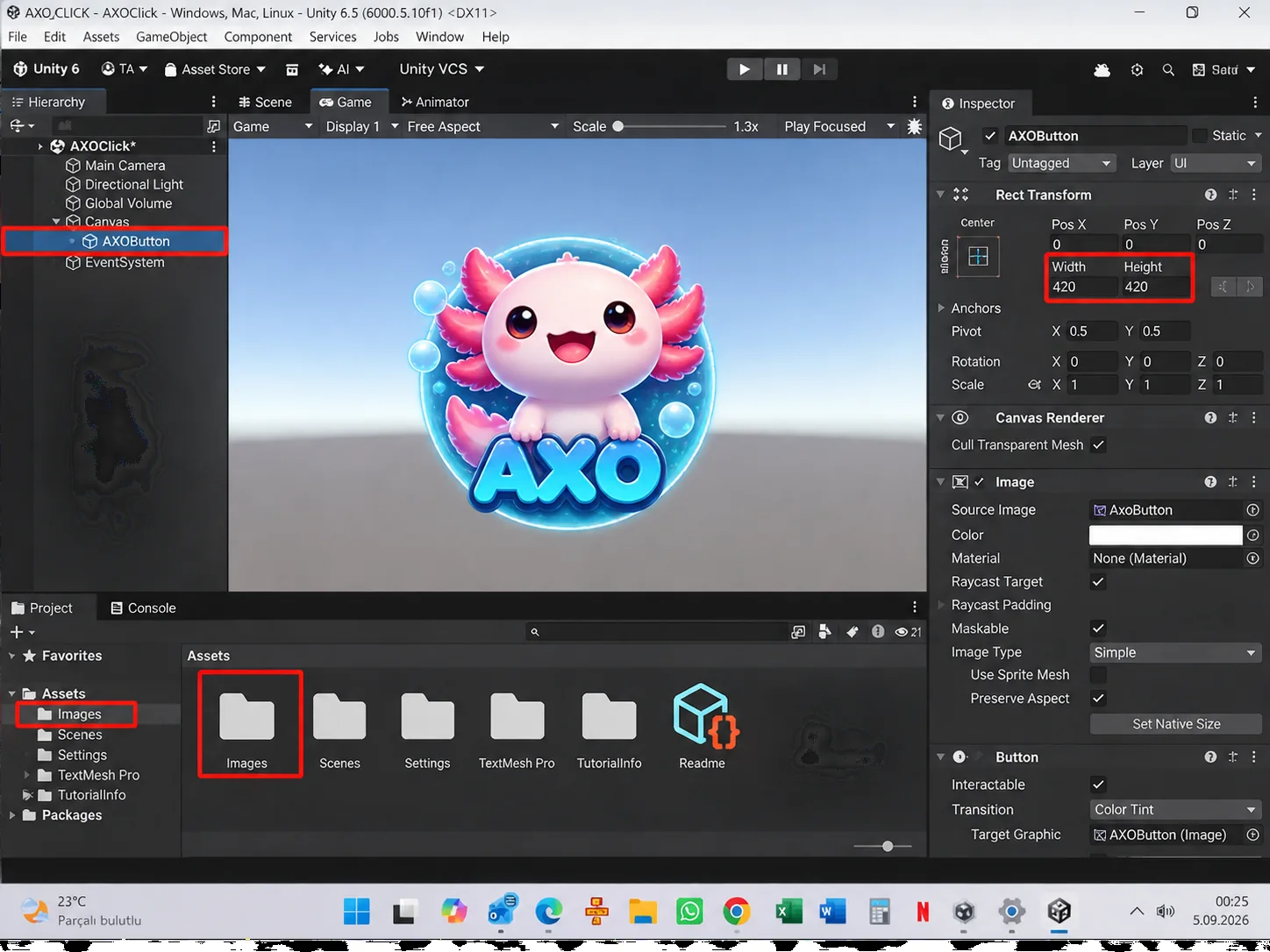Open the GameObject menu
The image size is (1270, 952).
[172, 37]
